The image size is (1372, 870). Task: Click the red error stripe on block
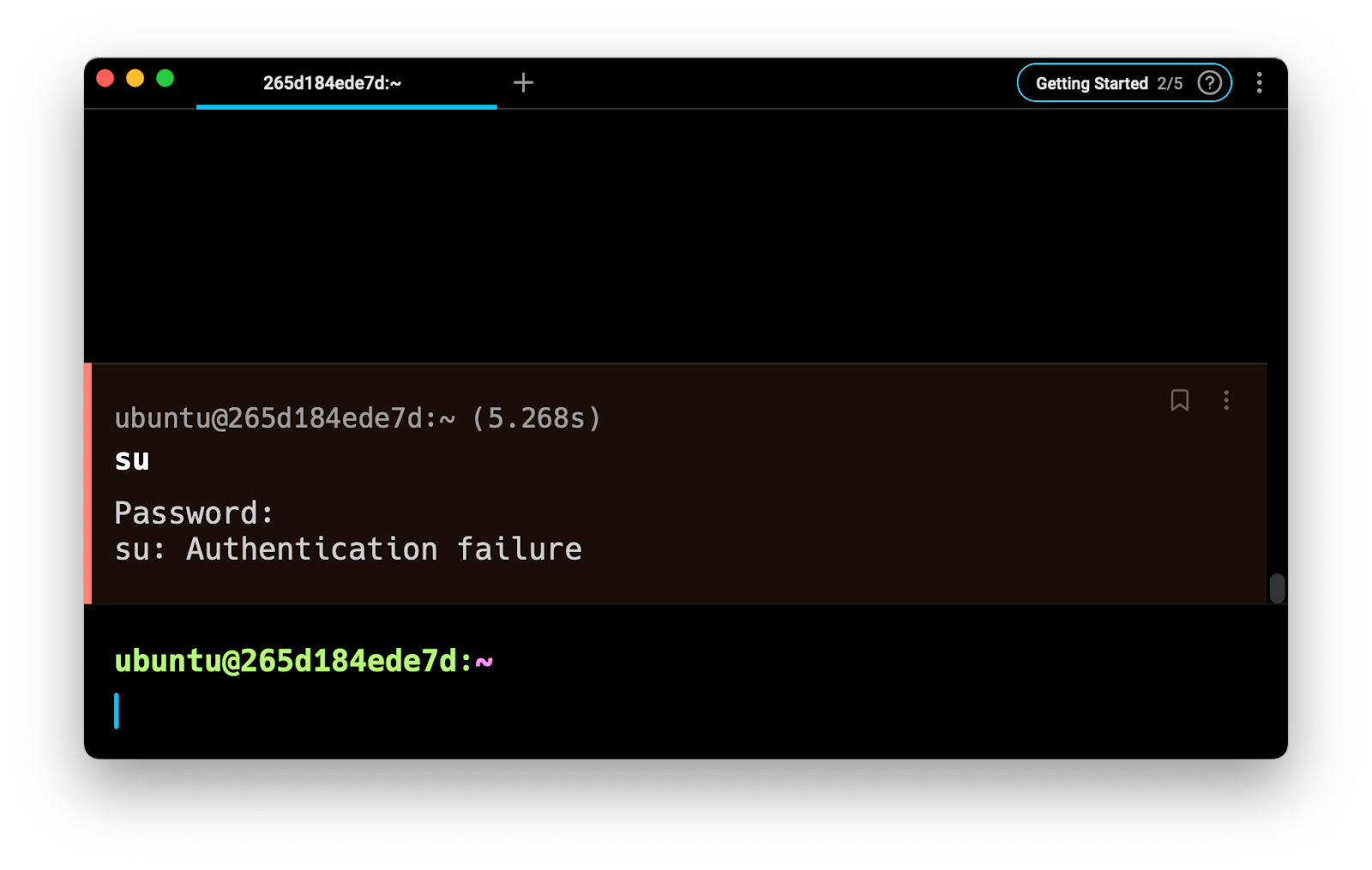point(88,483)
